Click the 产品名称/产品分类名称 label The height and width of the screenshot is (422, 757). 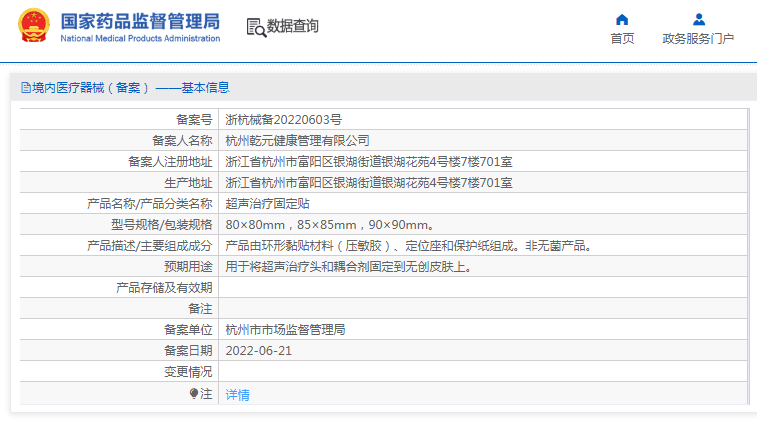pos(150,204)
